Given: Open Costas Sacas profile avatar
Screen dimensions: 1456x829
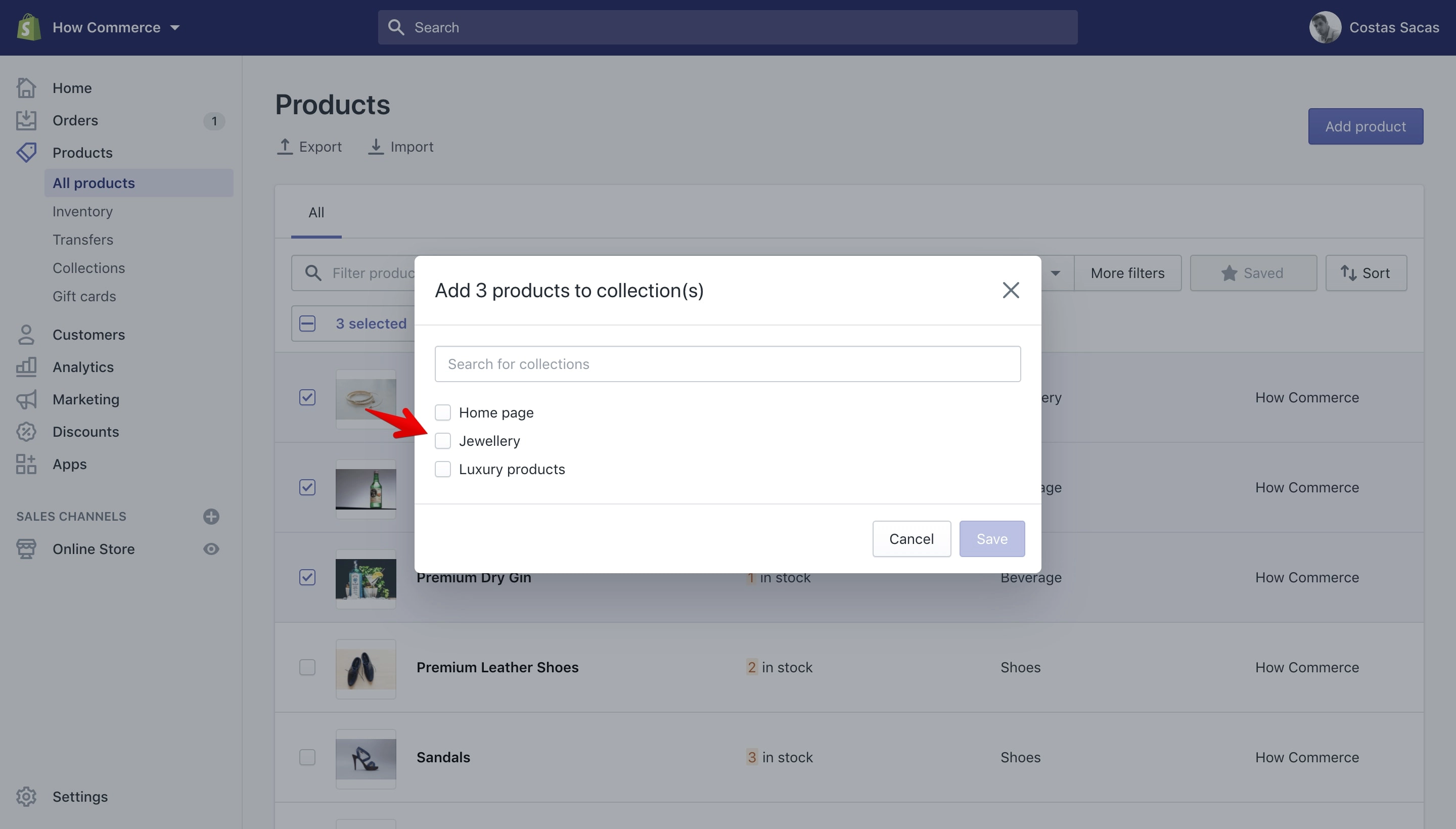Looking at the screenshot, I should [x=1325, y=27].
